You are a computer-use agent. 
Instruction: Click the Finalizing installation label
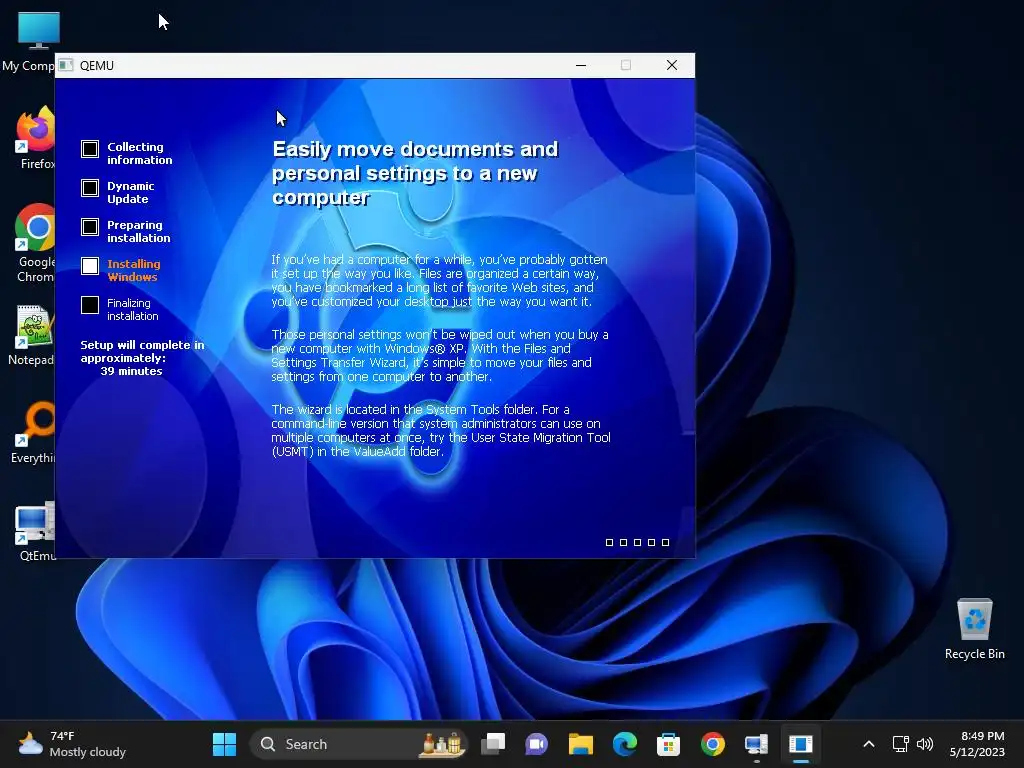[133, 310]
